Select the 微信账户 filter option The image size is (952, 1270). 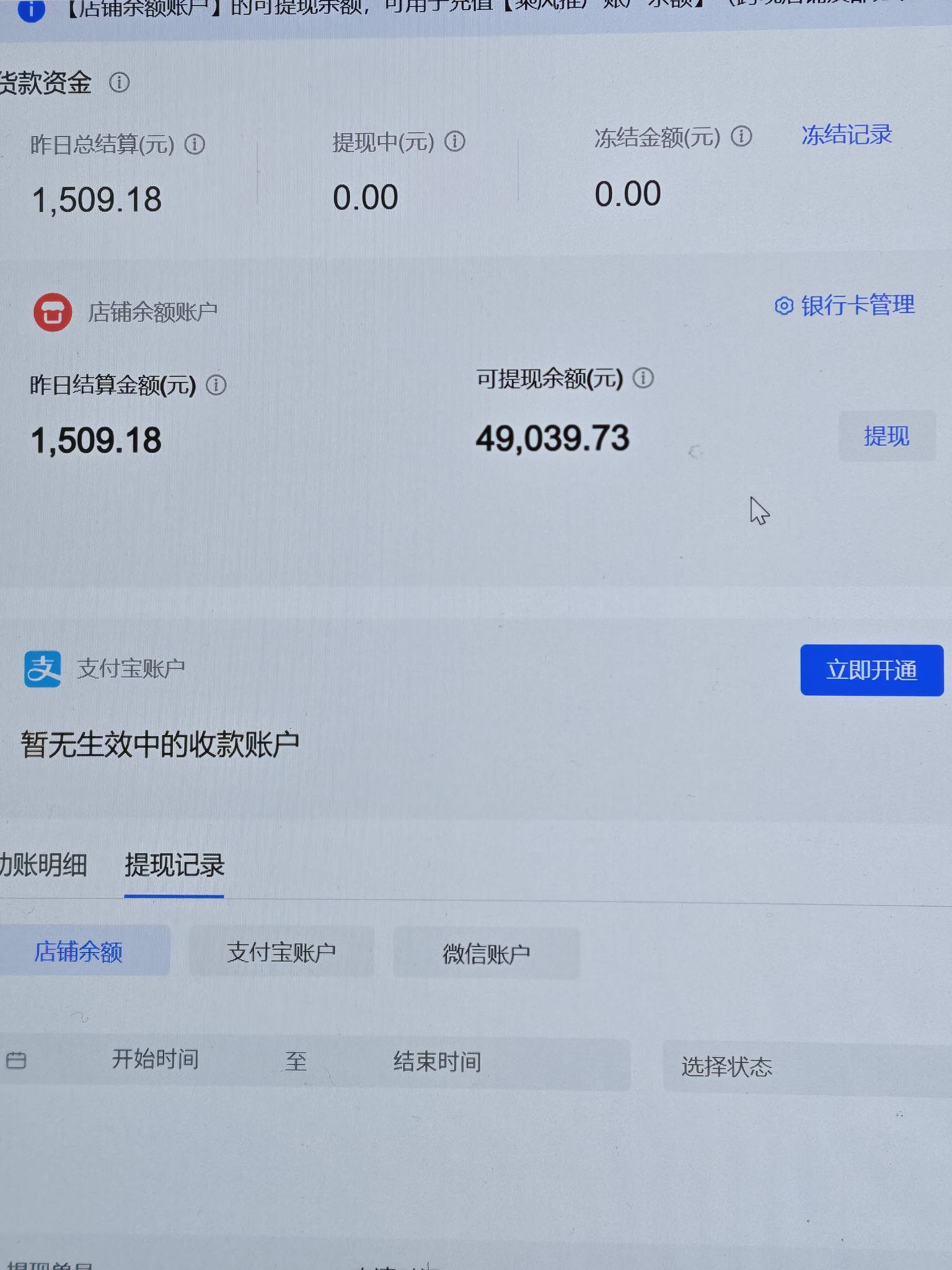[x=487, y=954]
